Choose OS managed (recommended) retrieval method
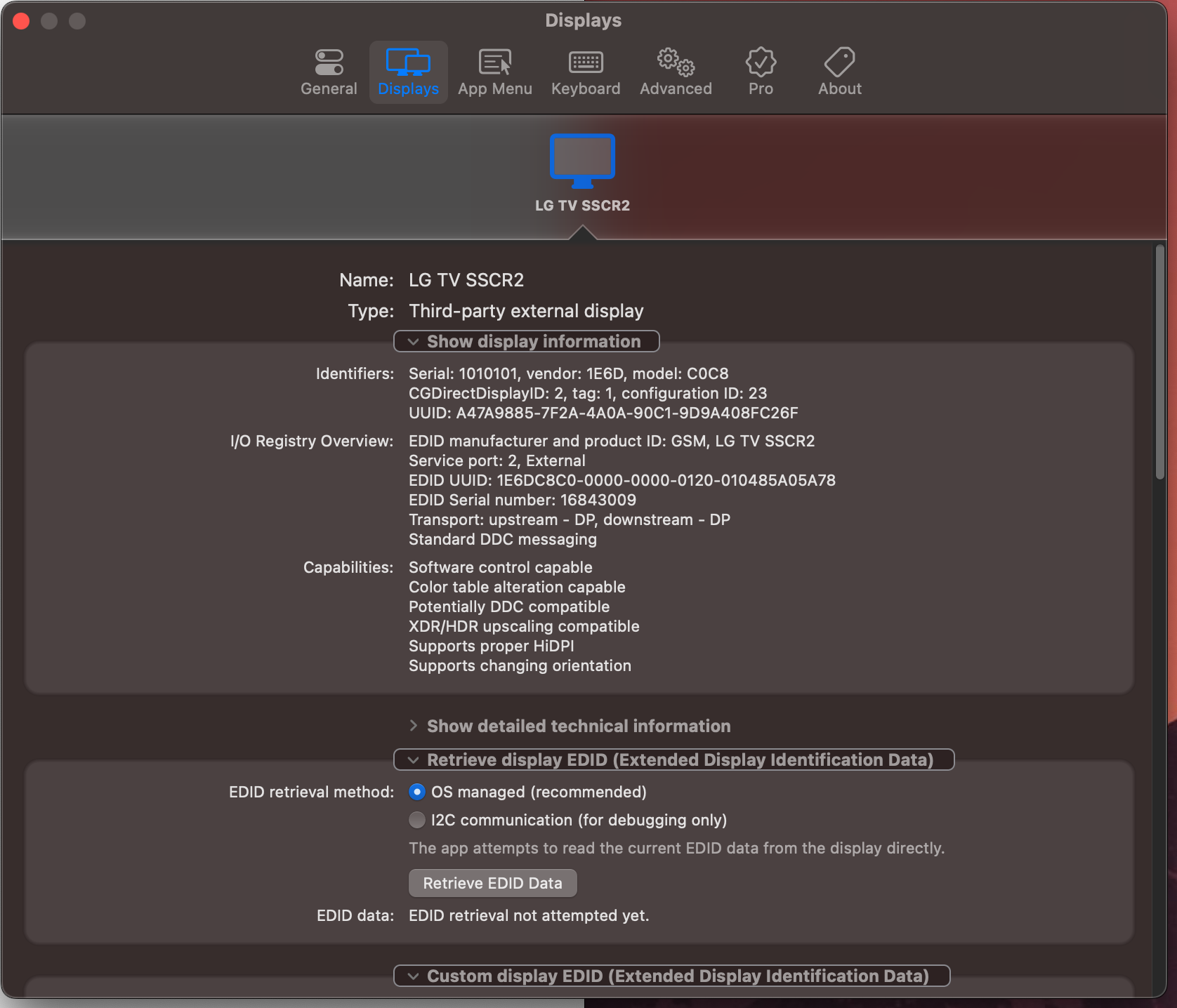The image size is (1177, 1008). tap(417, 792)
